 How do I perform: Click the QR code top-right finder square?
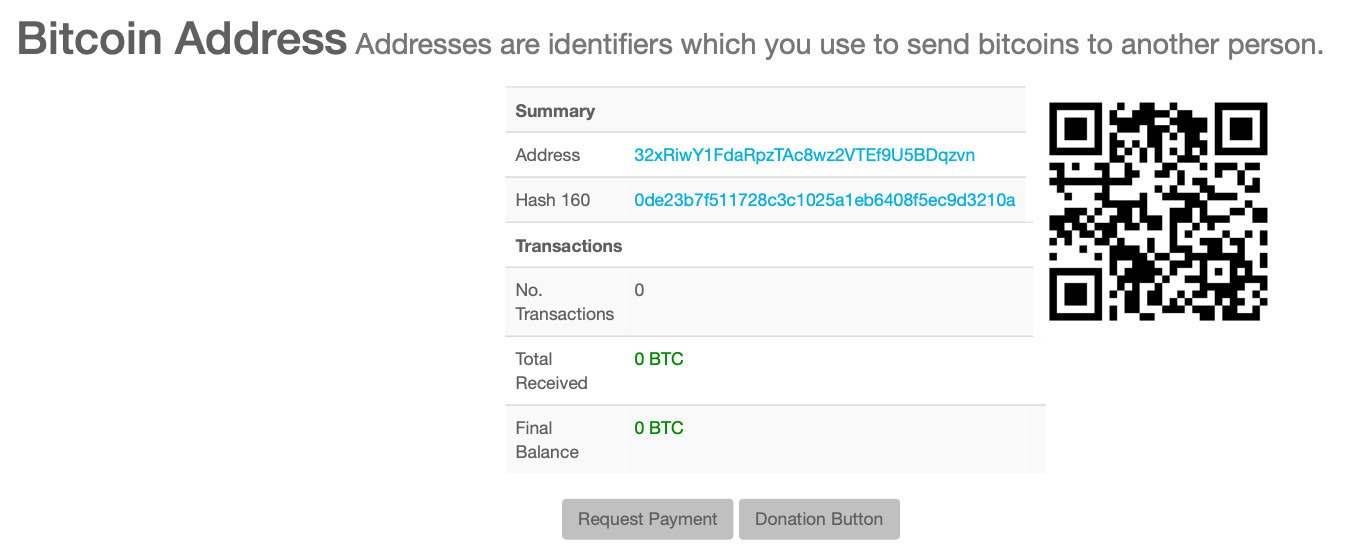tap(1241, 129)
